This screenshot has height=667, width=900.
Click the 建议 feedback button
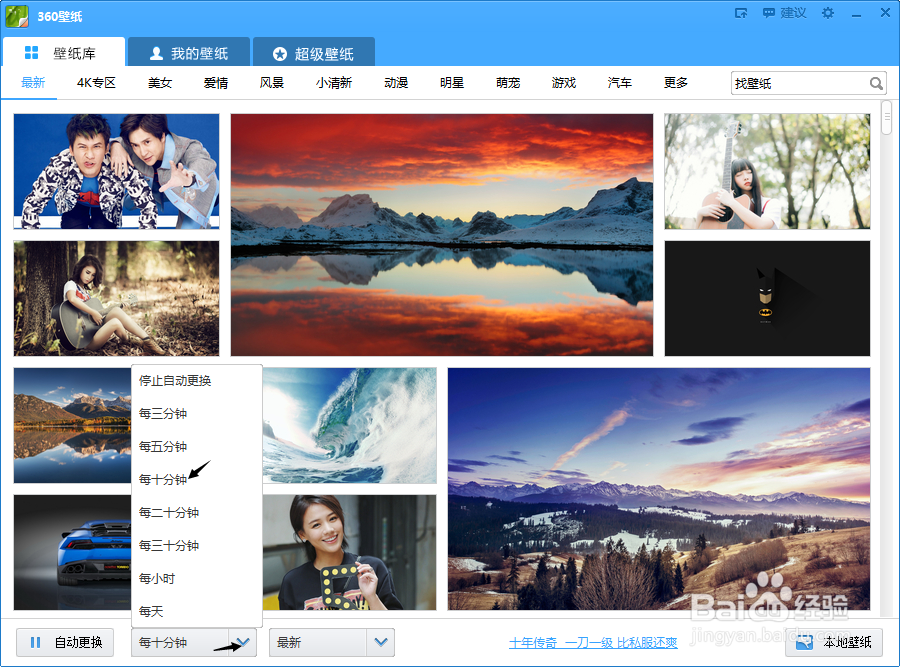784,13
